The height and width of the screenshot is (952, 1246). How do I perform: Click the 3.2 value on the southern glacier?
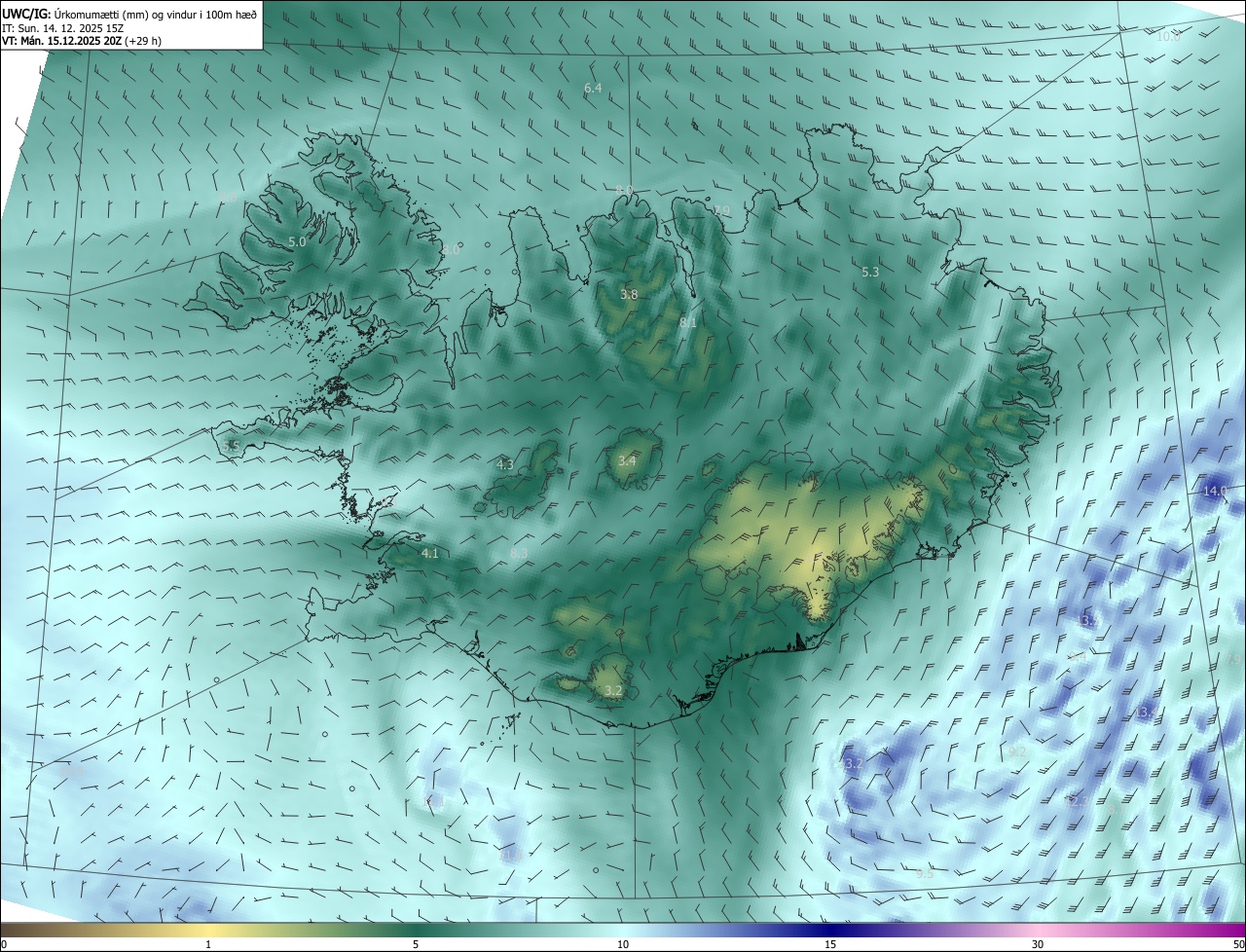613,691
